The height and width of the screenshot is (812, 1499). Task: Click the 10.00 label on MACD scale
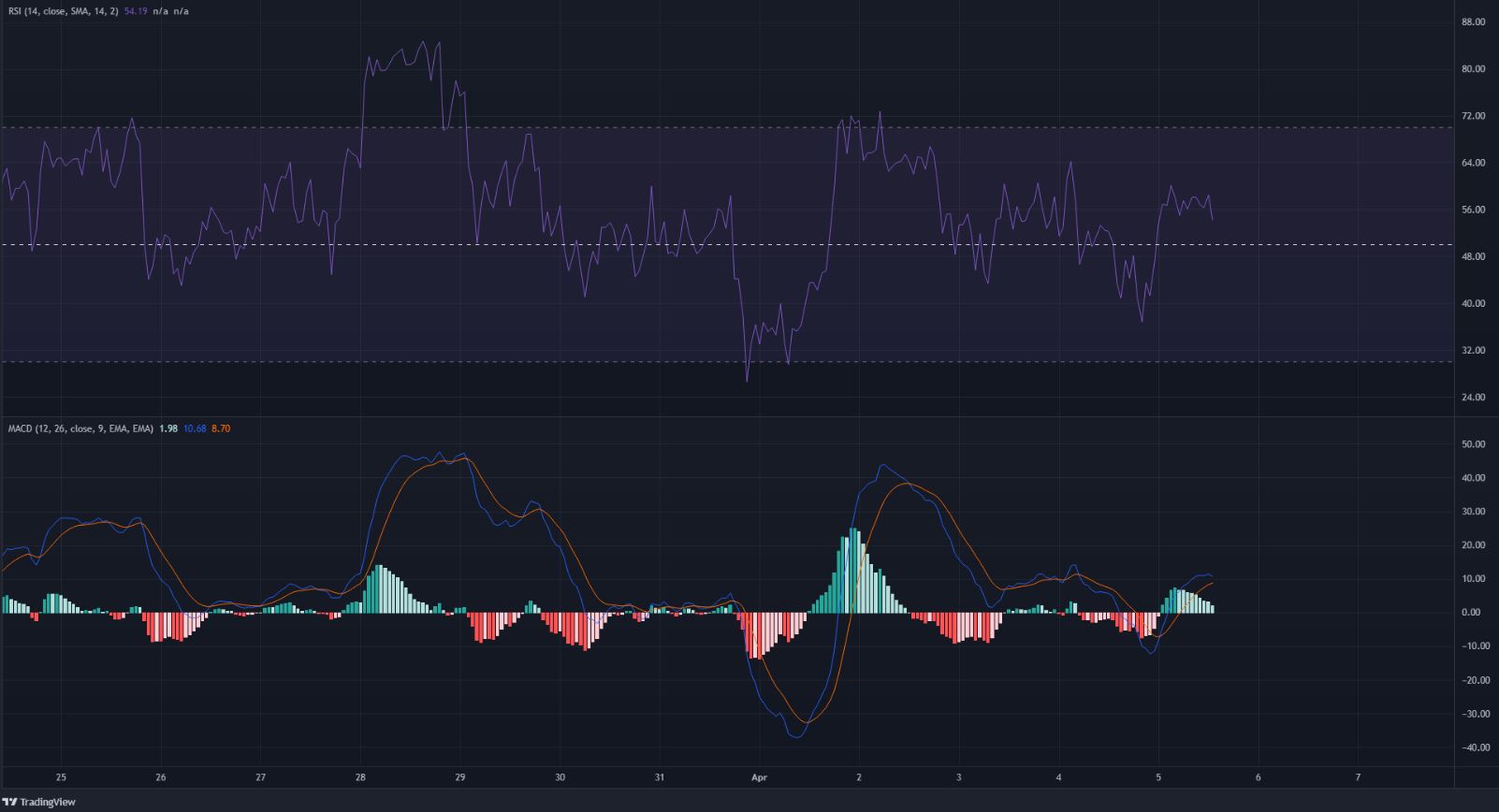pos(1473,579)
